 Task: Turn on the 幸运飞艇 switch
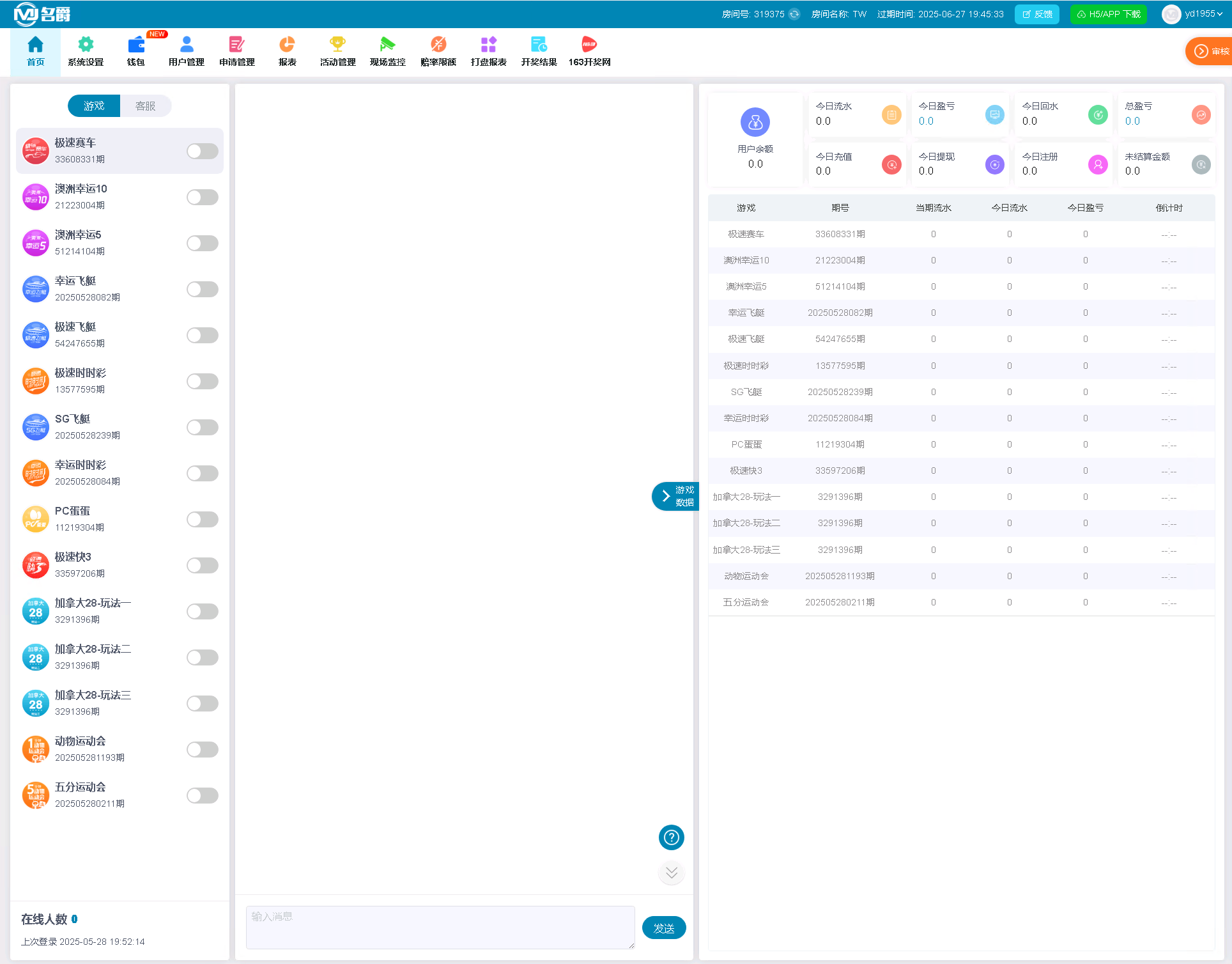point(202,290)
